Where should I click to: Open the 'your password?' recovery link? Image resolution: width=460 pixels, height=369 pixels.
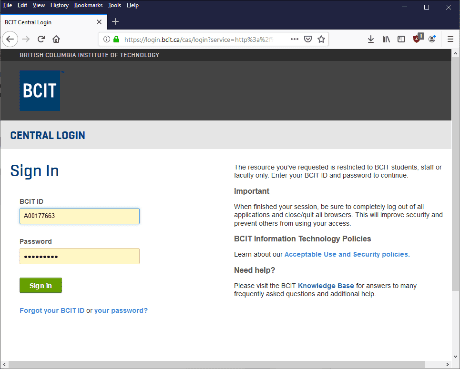tap(121, 311)
